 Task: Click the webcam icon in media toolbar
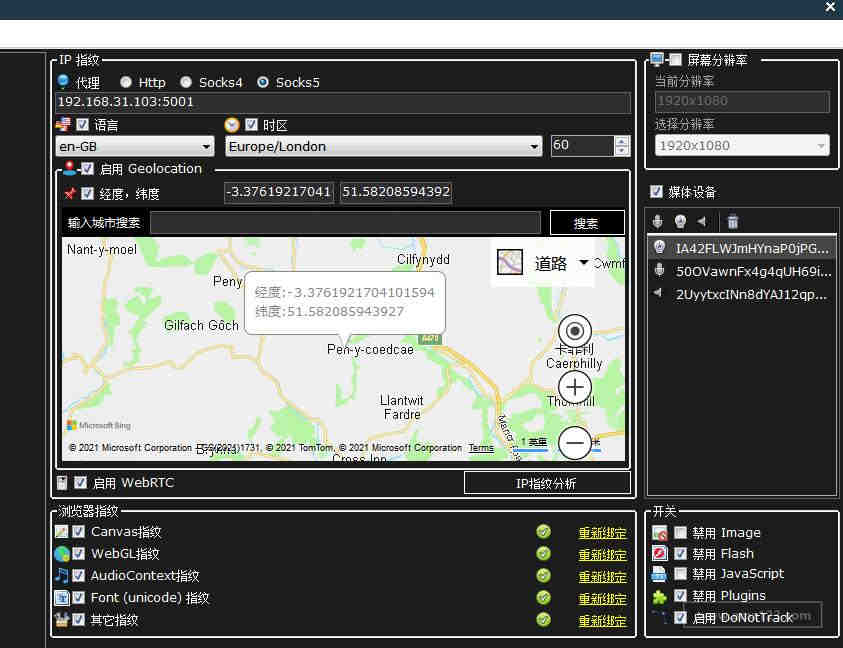pos(680,222)
